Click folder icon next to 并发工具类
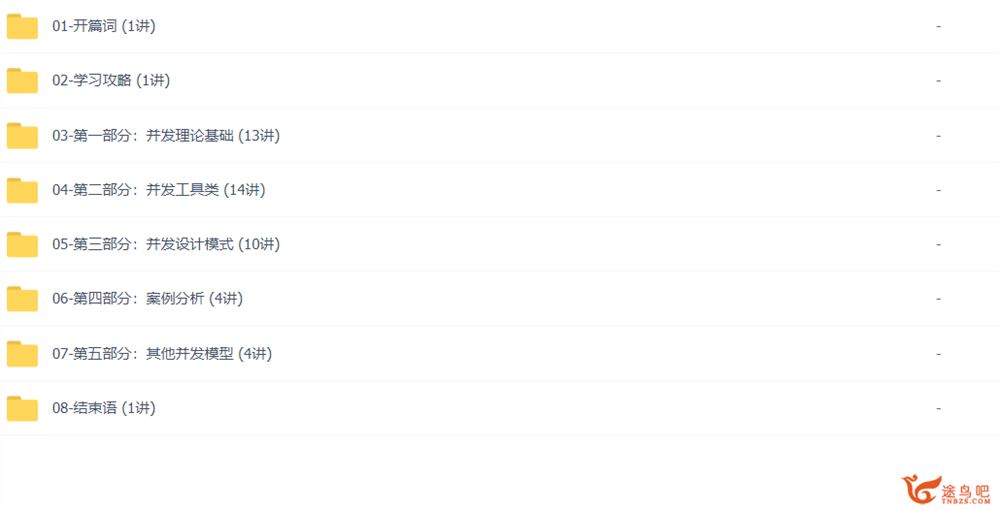The height and width of the screenshot is (510, 1000). (22, 190)
